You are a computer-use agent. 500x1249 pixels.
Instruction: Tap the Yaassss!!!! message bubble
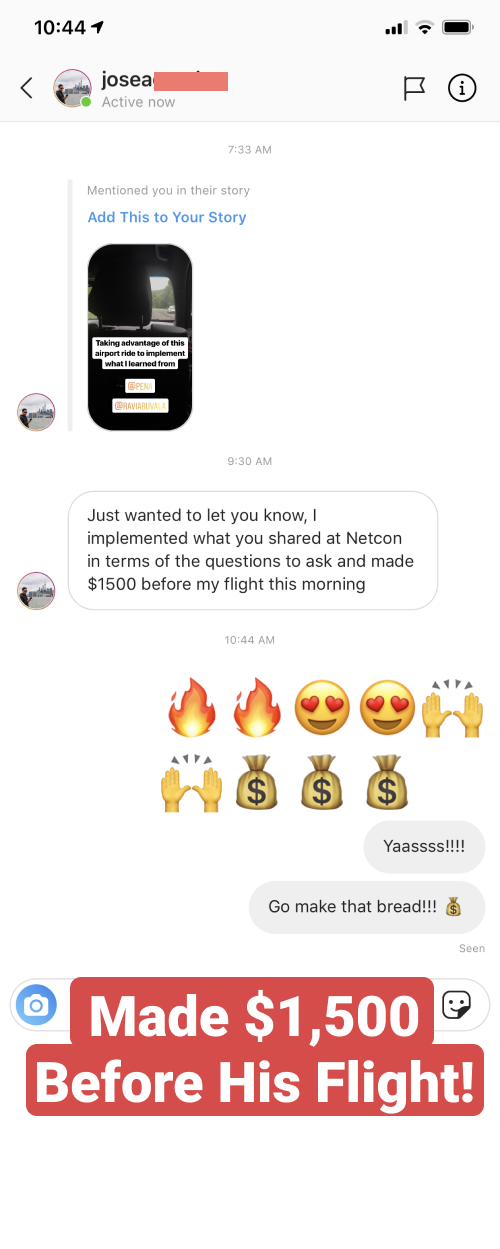tap(424, 846)
